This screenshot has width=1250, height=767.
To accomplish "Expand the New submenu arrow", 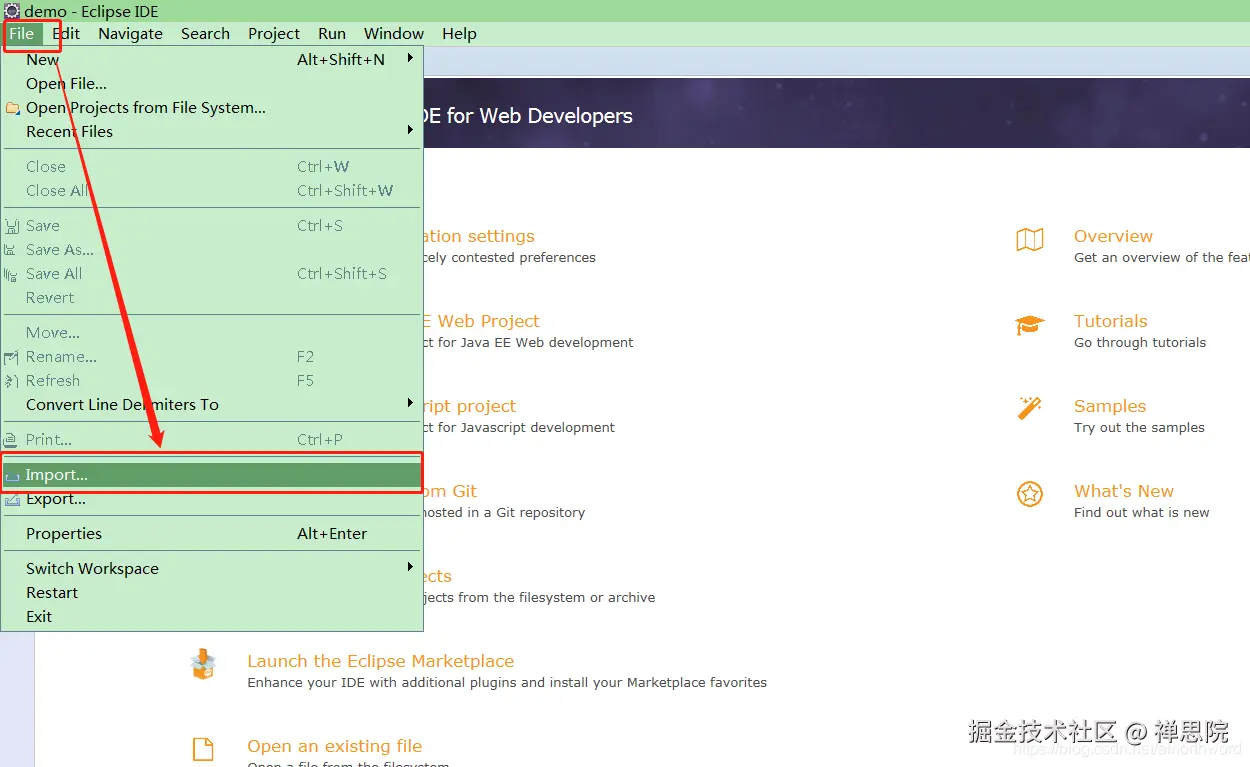I will point(410,59).
